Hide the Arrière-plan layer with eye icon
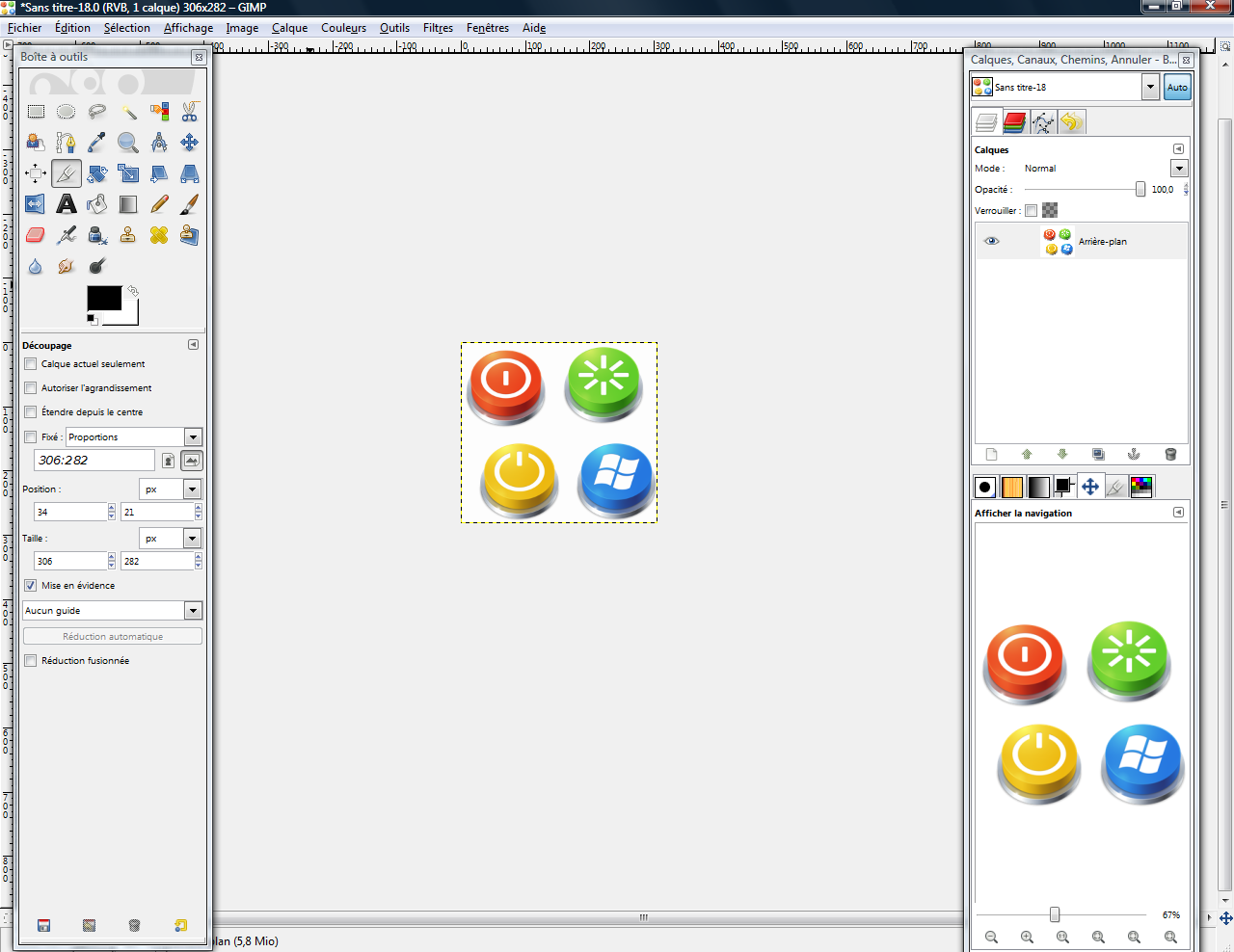This screenshot has height=952, width=1234. (x=991, y=242)
